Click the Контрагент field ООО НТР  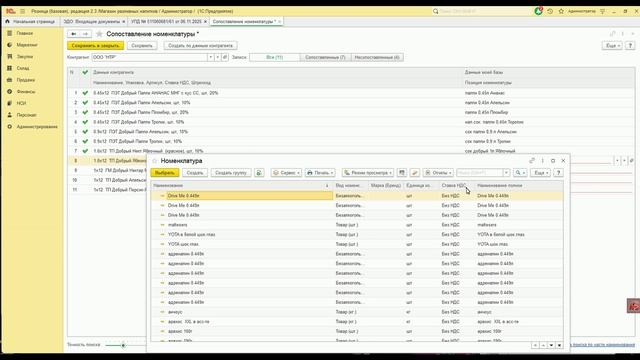[150, 57]
